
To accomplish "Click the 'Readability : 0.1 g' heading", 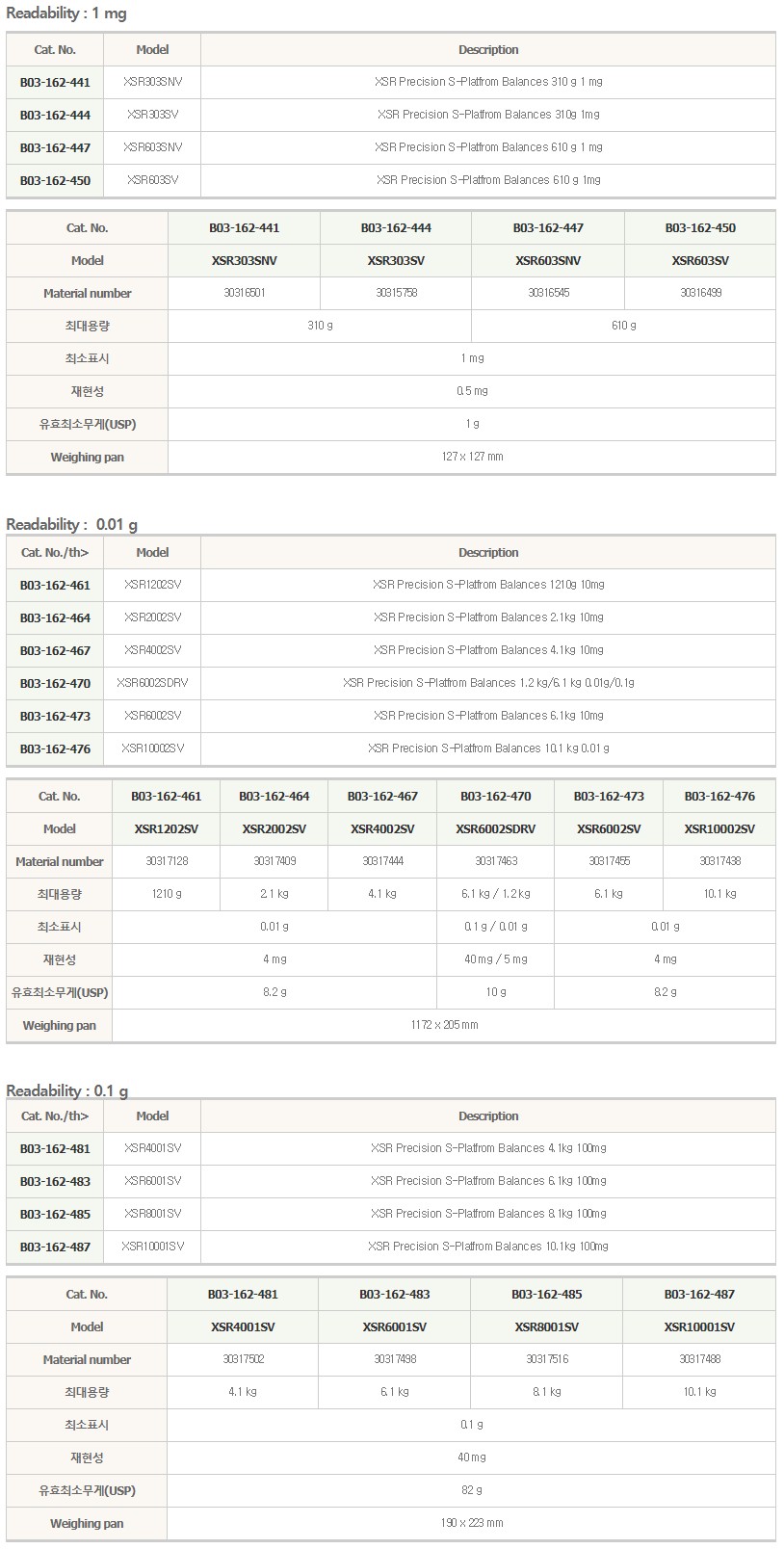I will coord(67,1090).
